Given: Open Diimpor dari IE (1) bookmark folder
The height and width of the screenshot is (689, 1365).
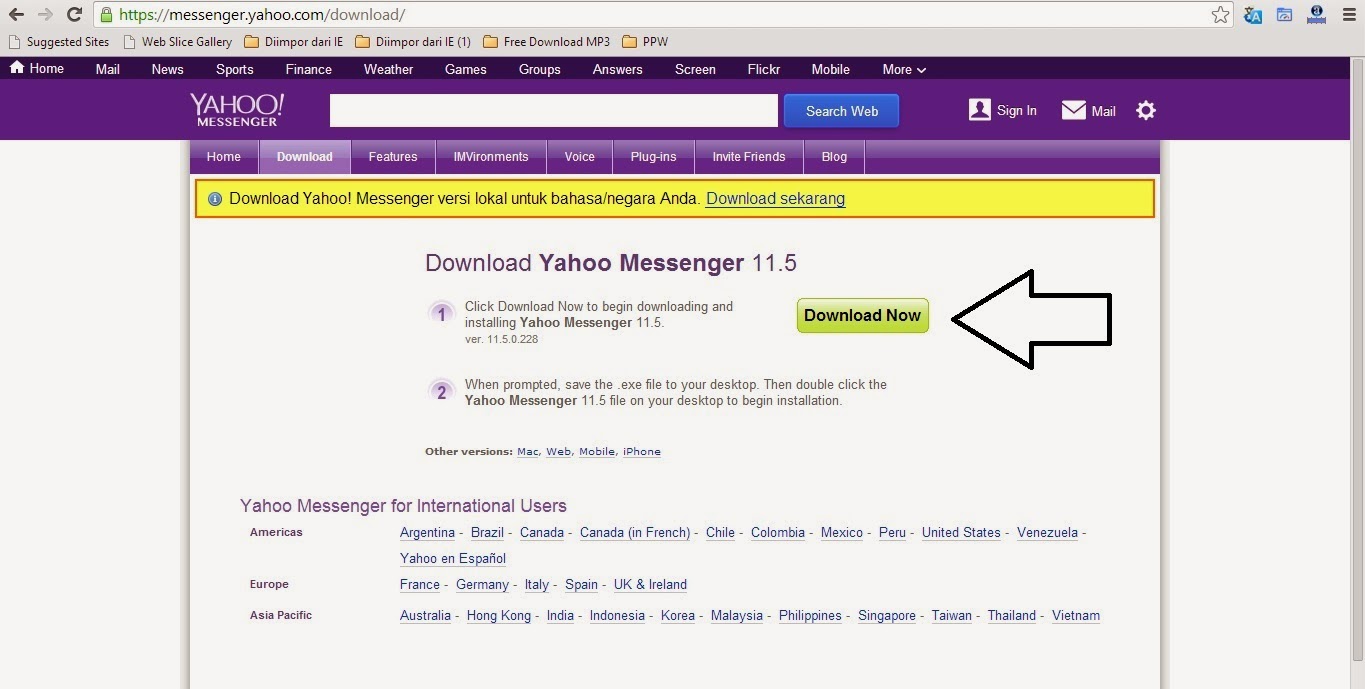Looking at the screenshot, I should pyautogui.click(x=413, y=42).
